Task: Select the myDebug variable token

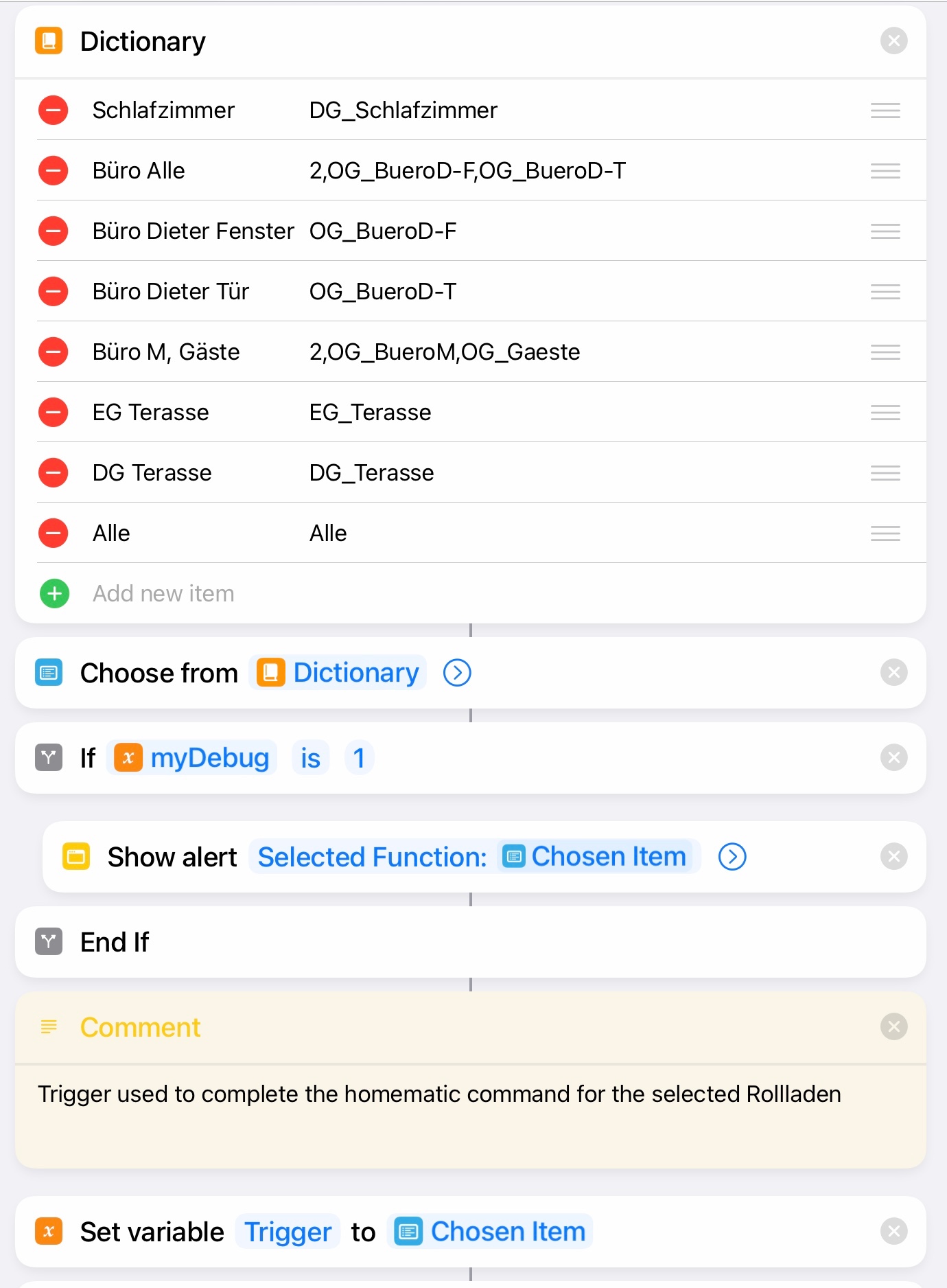Action: (x=195, y=758)
